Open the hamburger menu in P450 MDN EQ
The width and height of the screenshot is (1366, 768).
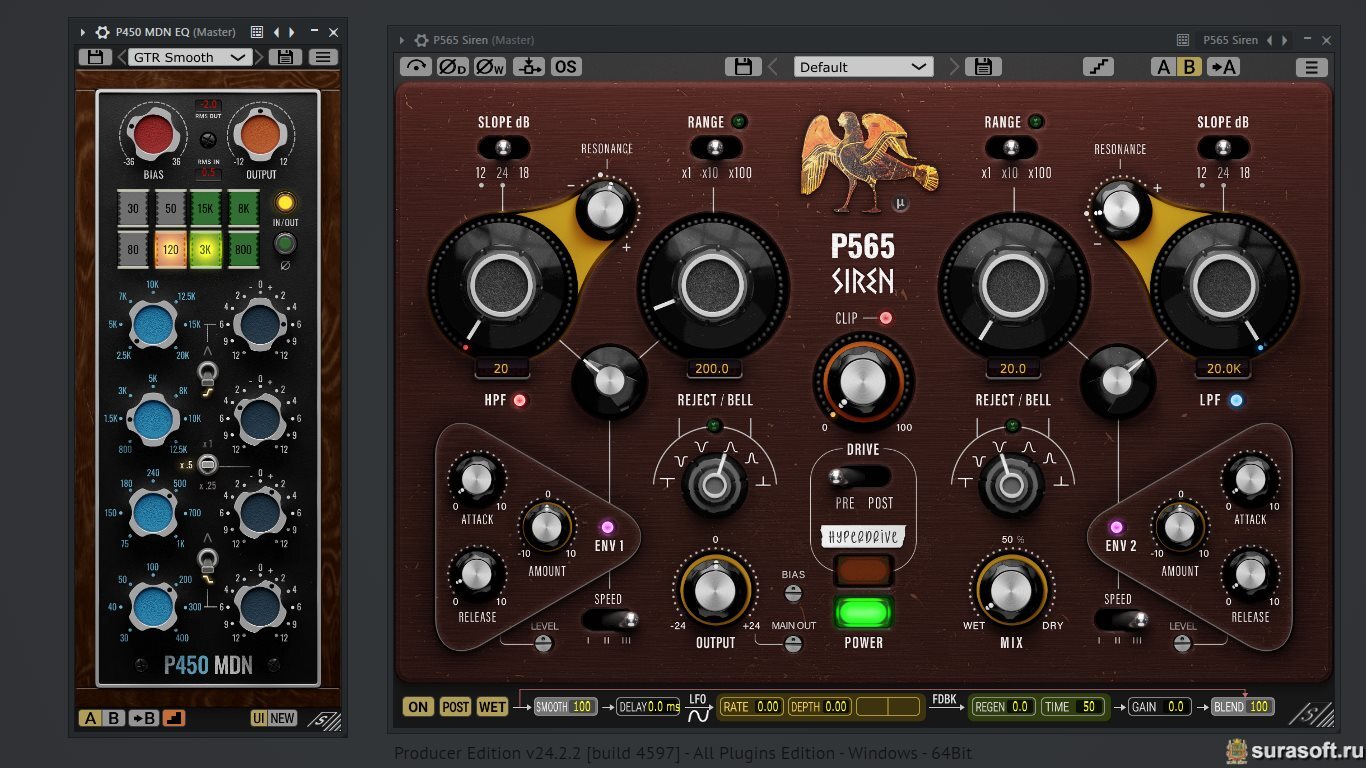pyautogui.click(x=322, y=57)
